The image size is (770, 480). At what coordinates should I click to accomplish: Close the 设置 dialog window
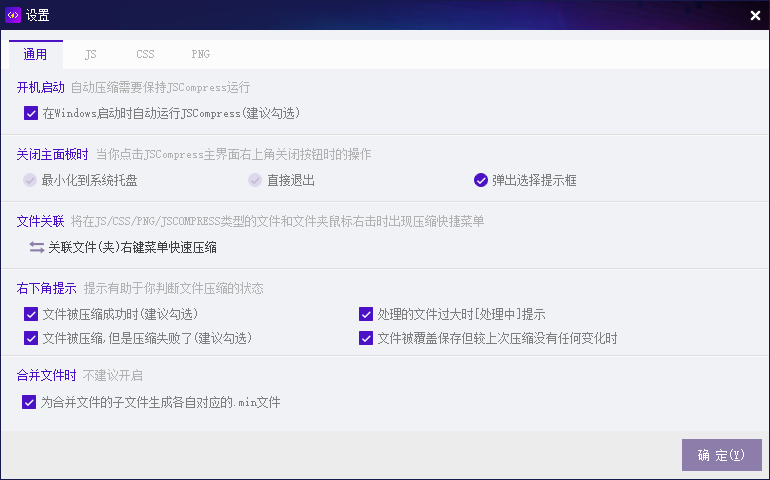pyautogui.click(x=755, y=16)
